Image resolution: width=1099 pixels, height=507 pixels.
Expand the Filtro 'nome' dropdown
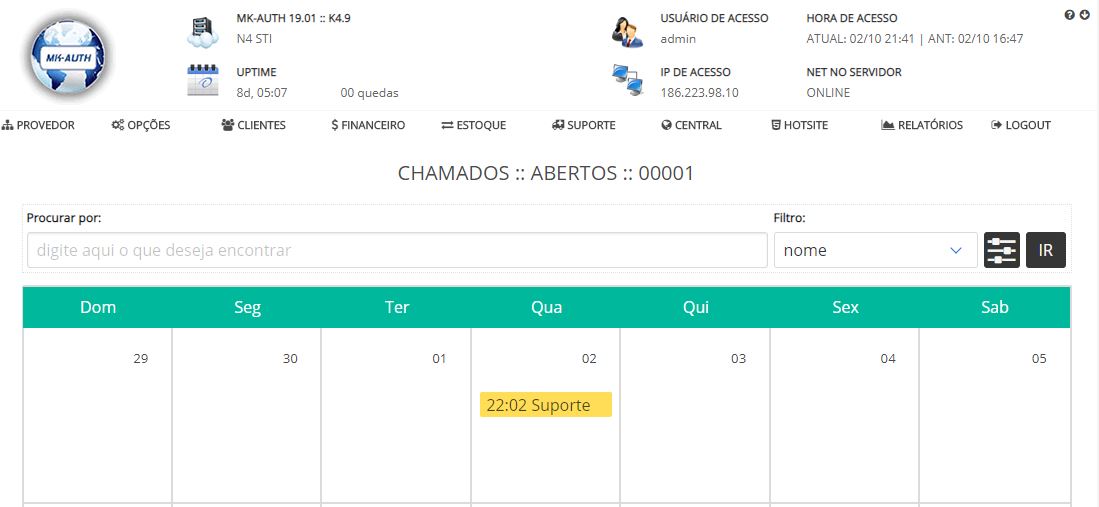coord(875,250)
